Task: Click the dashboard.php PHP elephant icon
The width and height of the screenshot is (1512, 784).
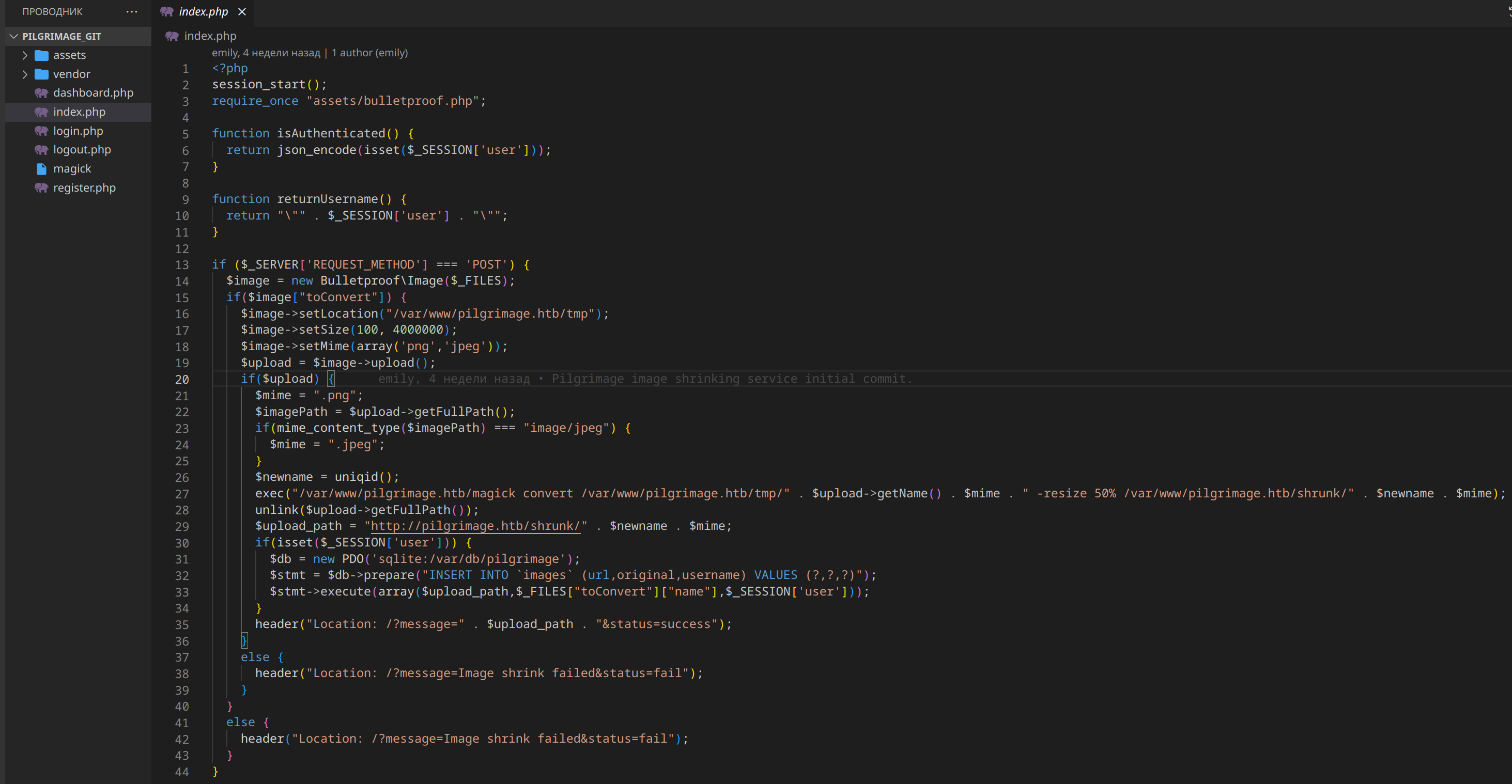Action: pyautogui.click(x=41, y=93)
